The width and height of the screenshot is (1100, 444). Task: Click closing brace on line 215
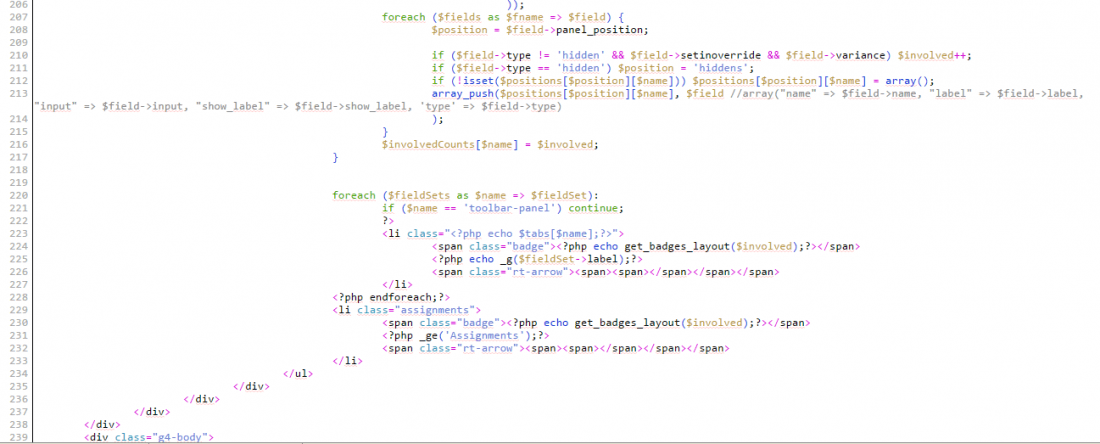[384, 132]
